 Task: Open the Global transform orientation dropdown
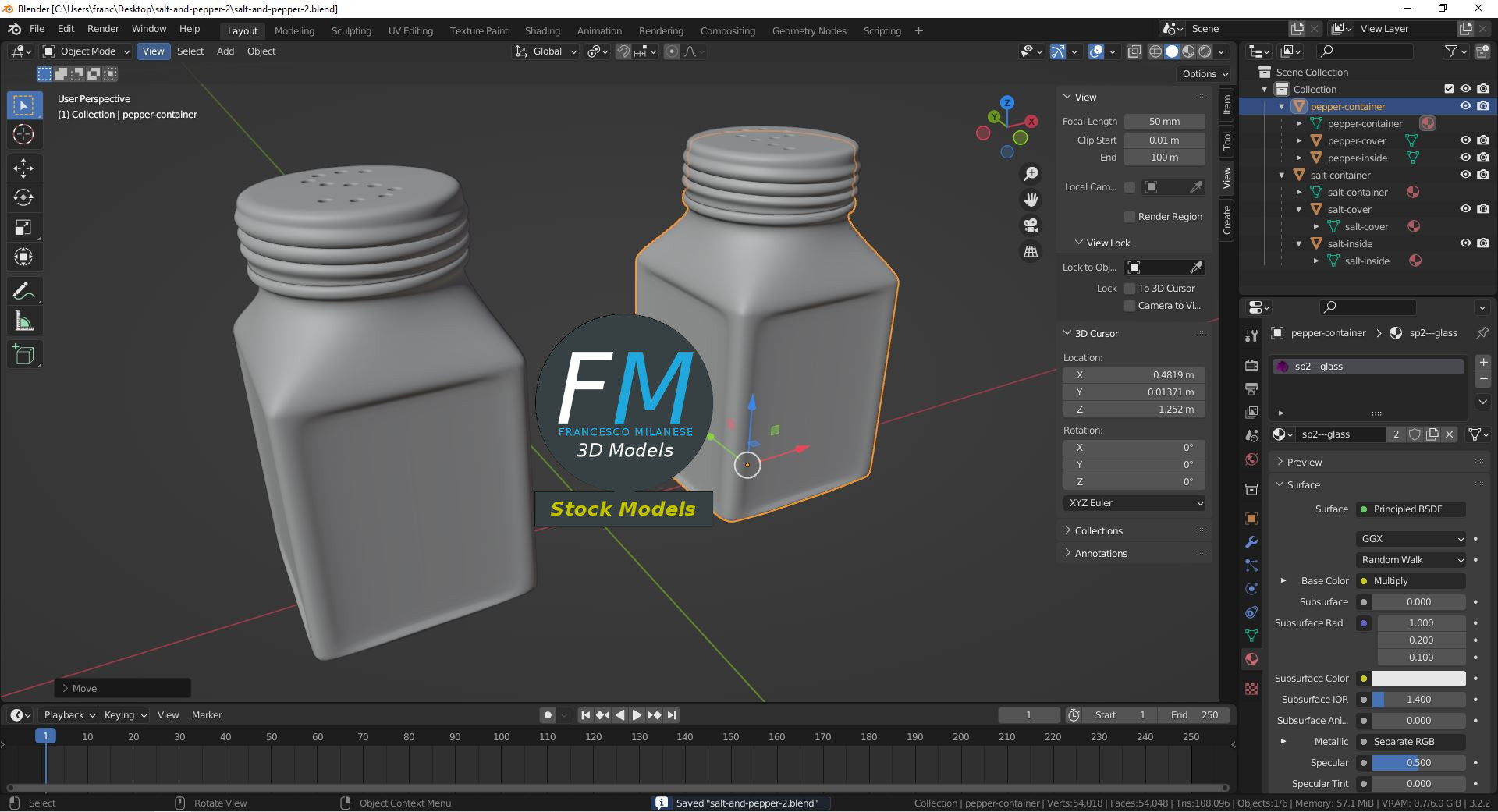pyautogui.click(x=546, y=51)
